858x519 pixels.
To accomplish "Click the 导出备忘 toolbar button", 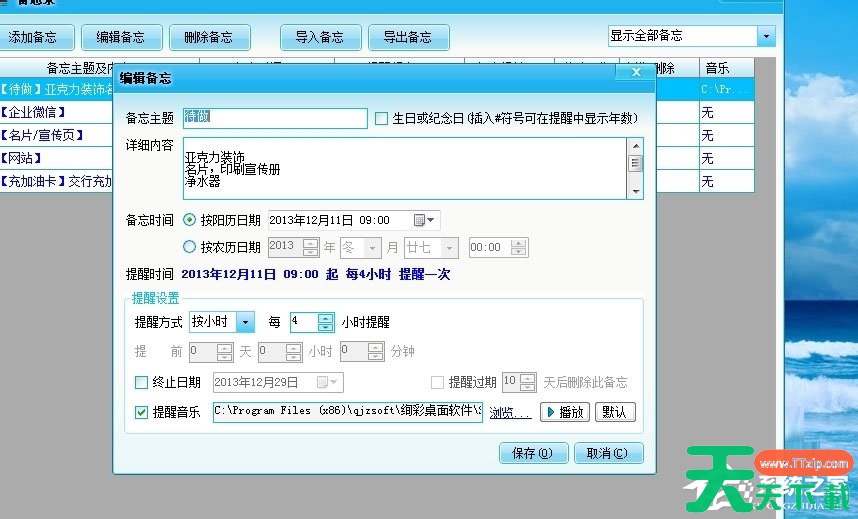I will point(408,38).
